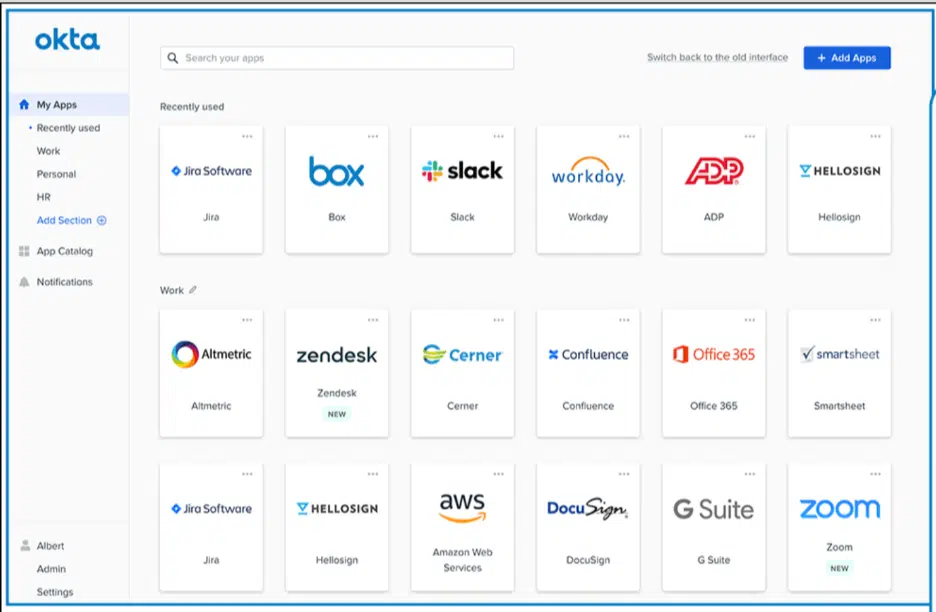Click the pencil icon next to Work heading
The width and height of the screenshot is (936, 612).
click(x=192, y=290)
